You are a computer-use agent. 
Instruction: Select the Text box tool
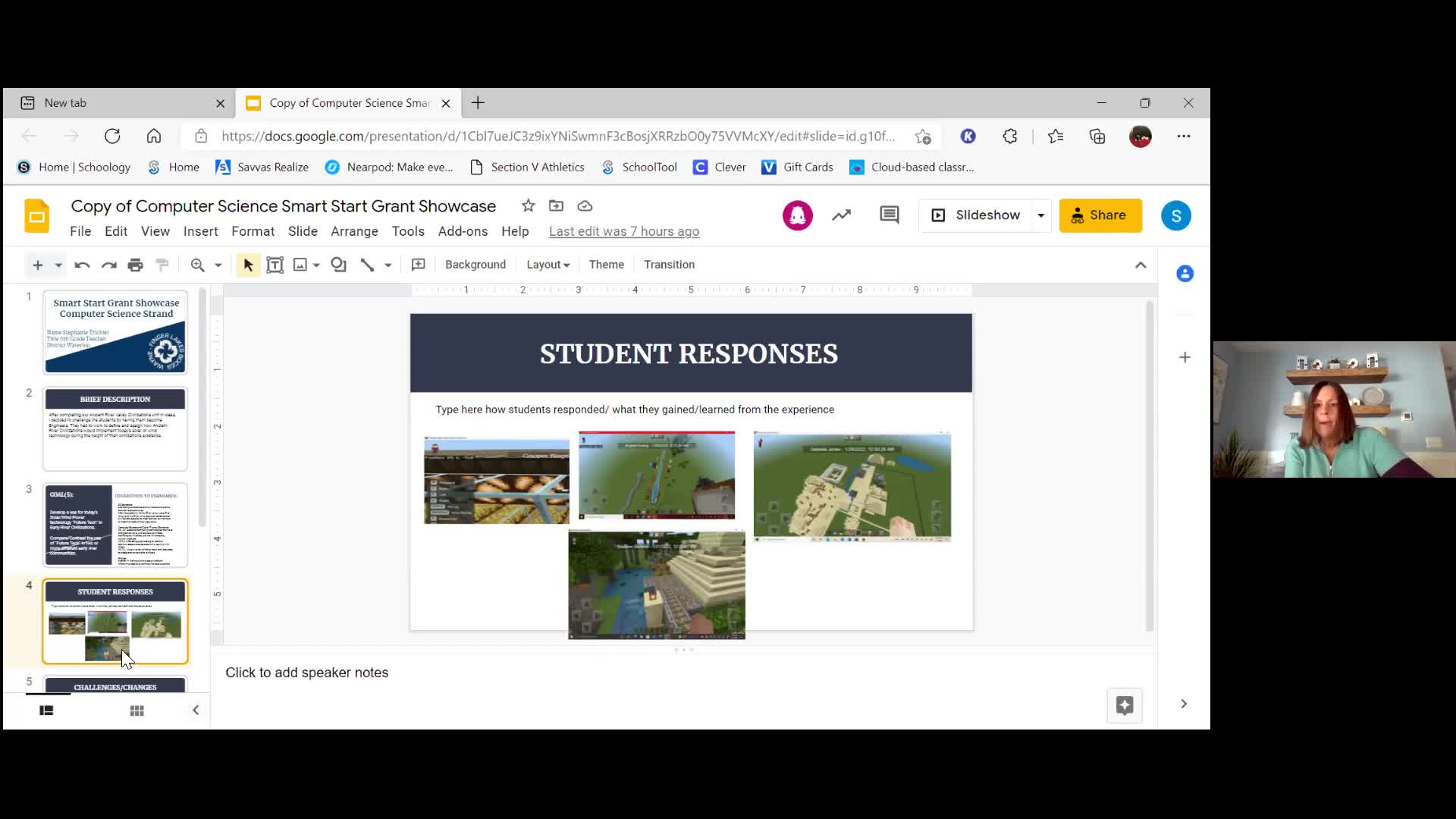[275, 265]
